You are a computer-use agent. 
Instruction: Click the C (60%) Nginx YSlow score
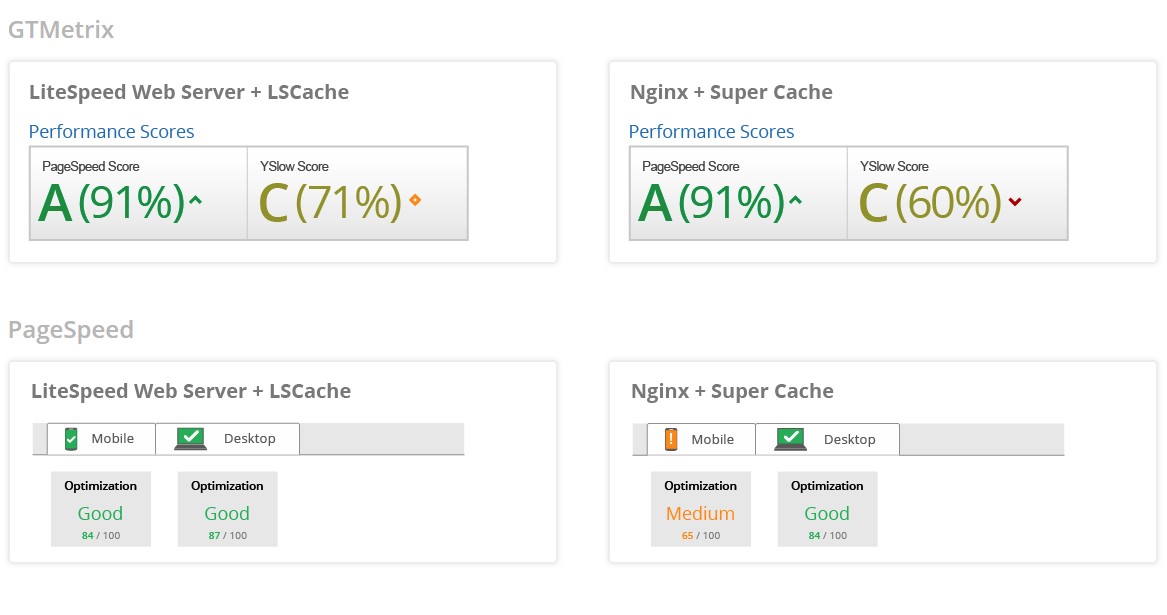[x=930, y=203]
